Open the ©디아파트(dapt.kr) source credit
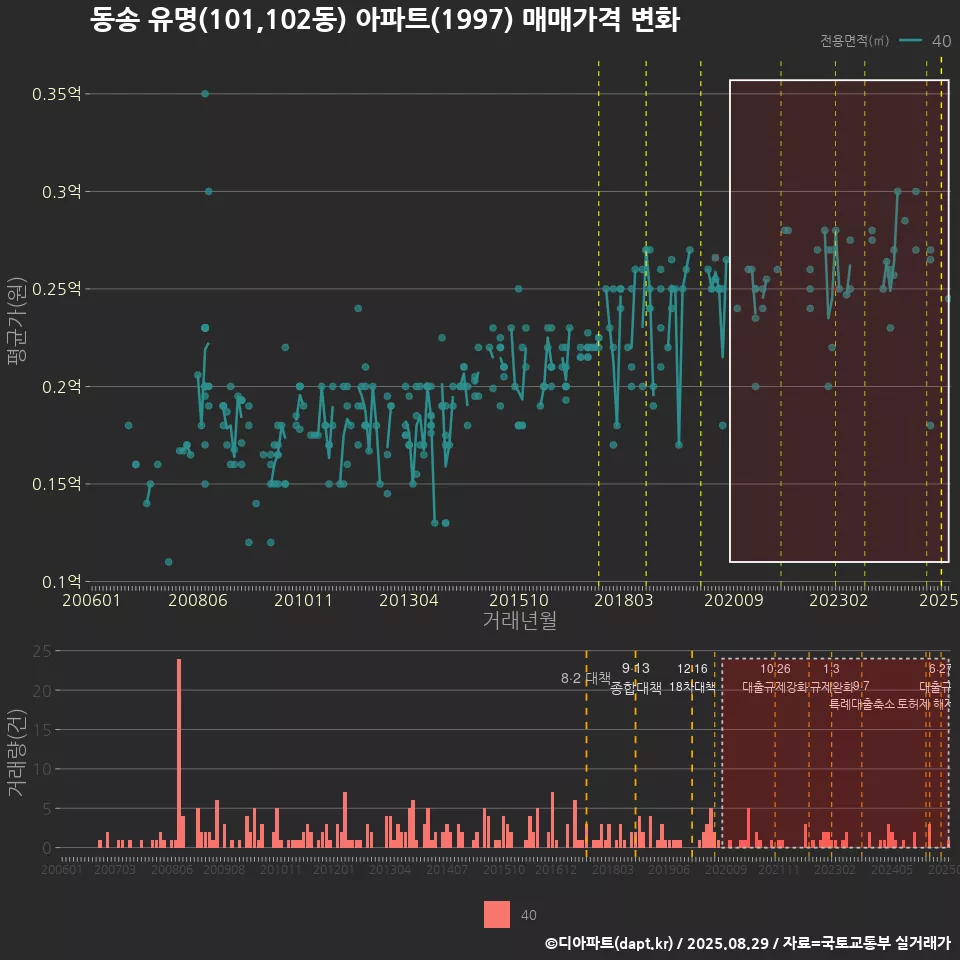The image size is (960, 960). point(609,943)
